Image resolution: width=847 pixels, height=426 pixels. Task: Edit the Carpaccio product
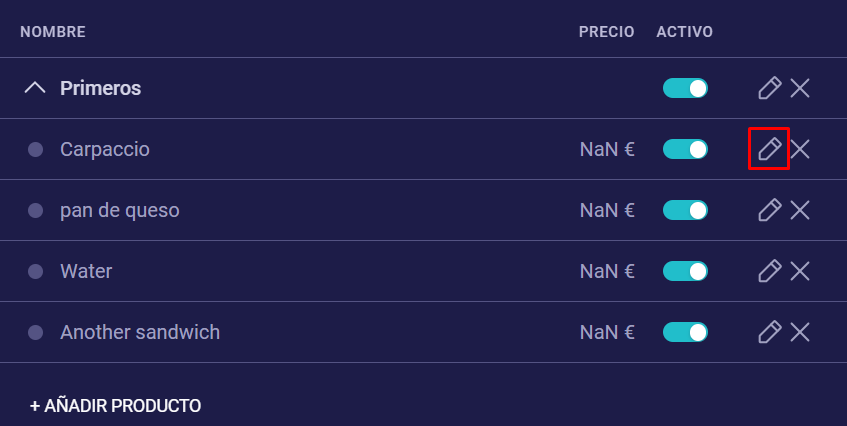coord(769,149)
